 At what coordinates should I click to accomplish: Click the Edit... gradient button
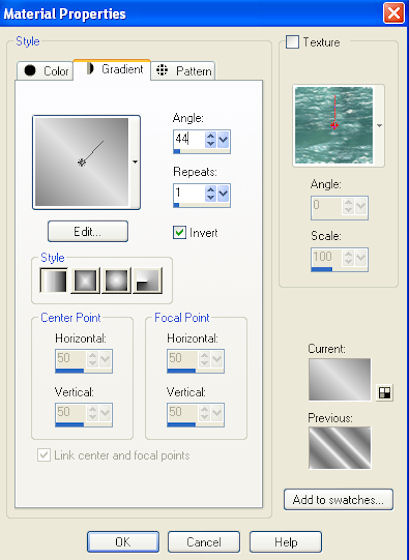(x=88, y=231)
